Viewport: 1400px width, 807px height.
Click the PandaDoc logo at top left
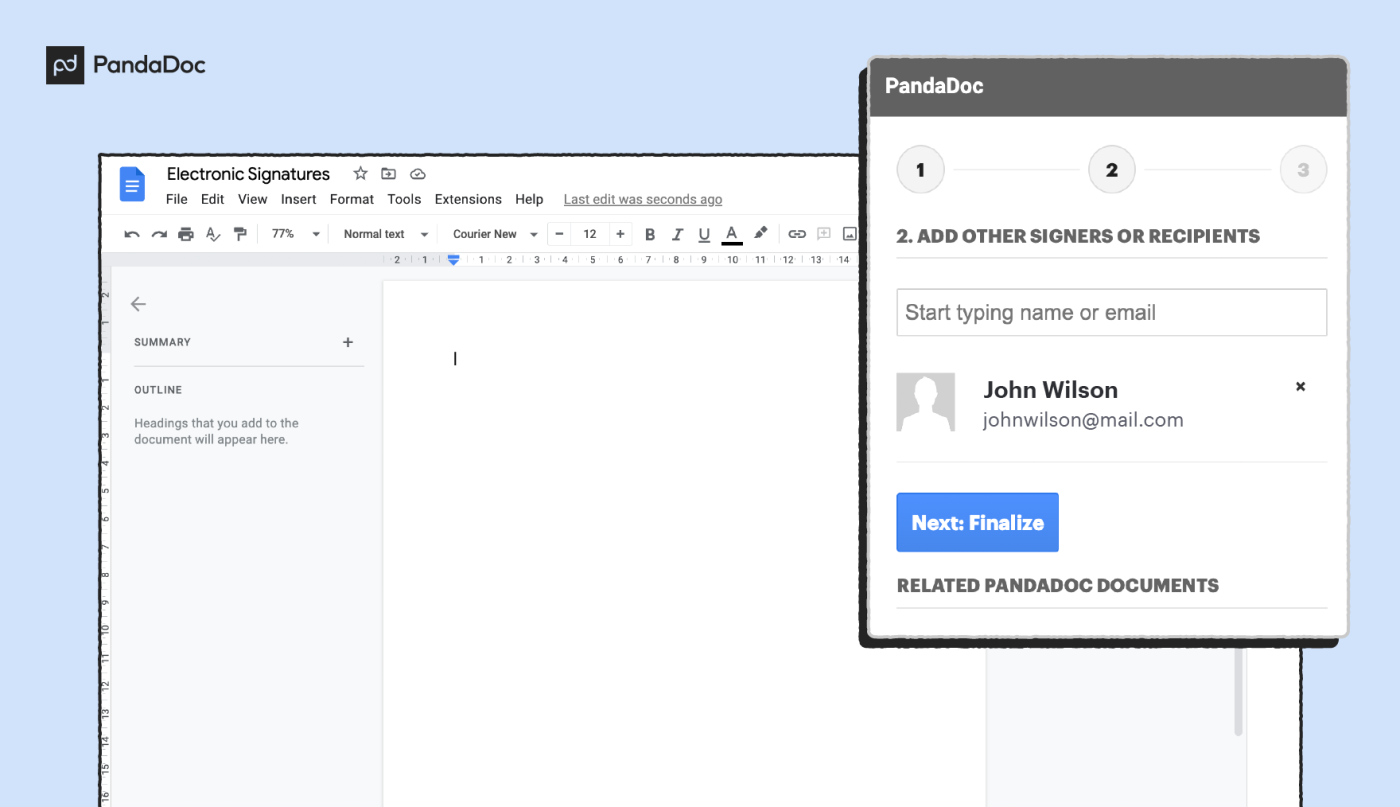click(126, 65)
